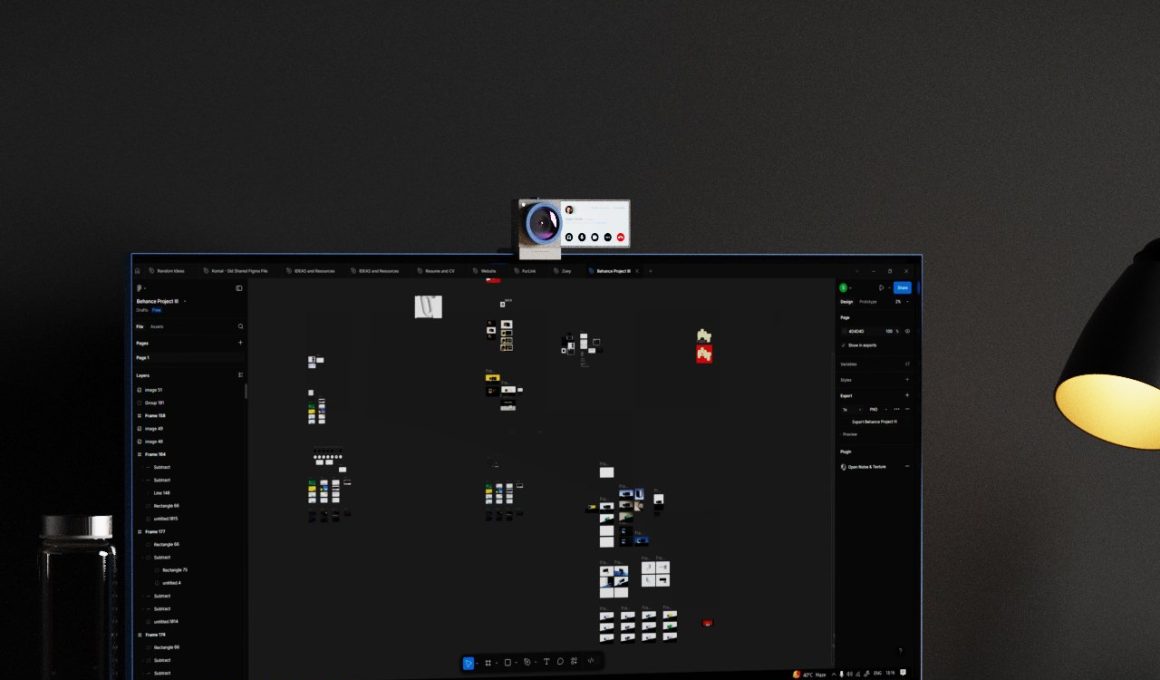This screenshot has width=1160, height=680.
Task: Toggle Show in exports checkbox
Action: click(x=844, y=345)
